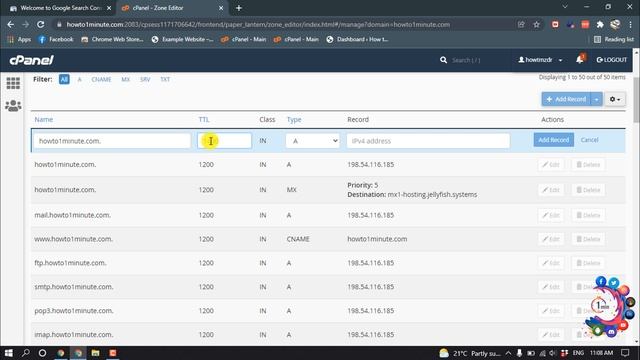Image resolution: width=640 pixels, height=360 pixels.
Task: Reload the page with the refresh icon
Action: (x=40, y=24)
